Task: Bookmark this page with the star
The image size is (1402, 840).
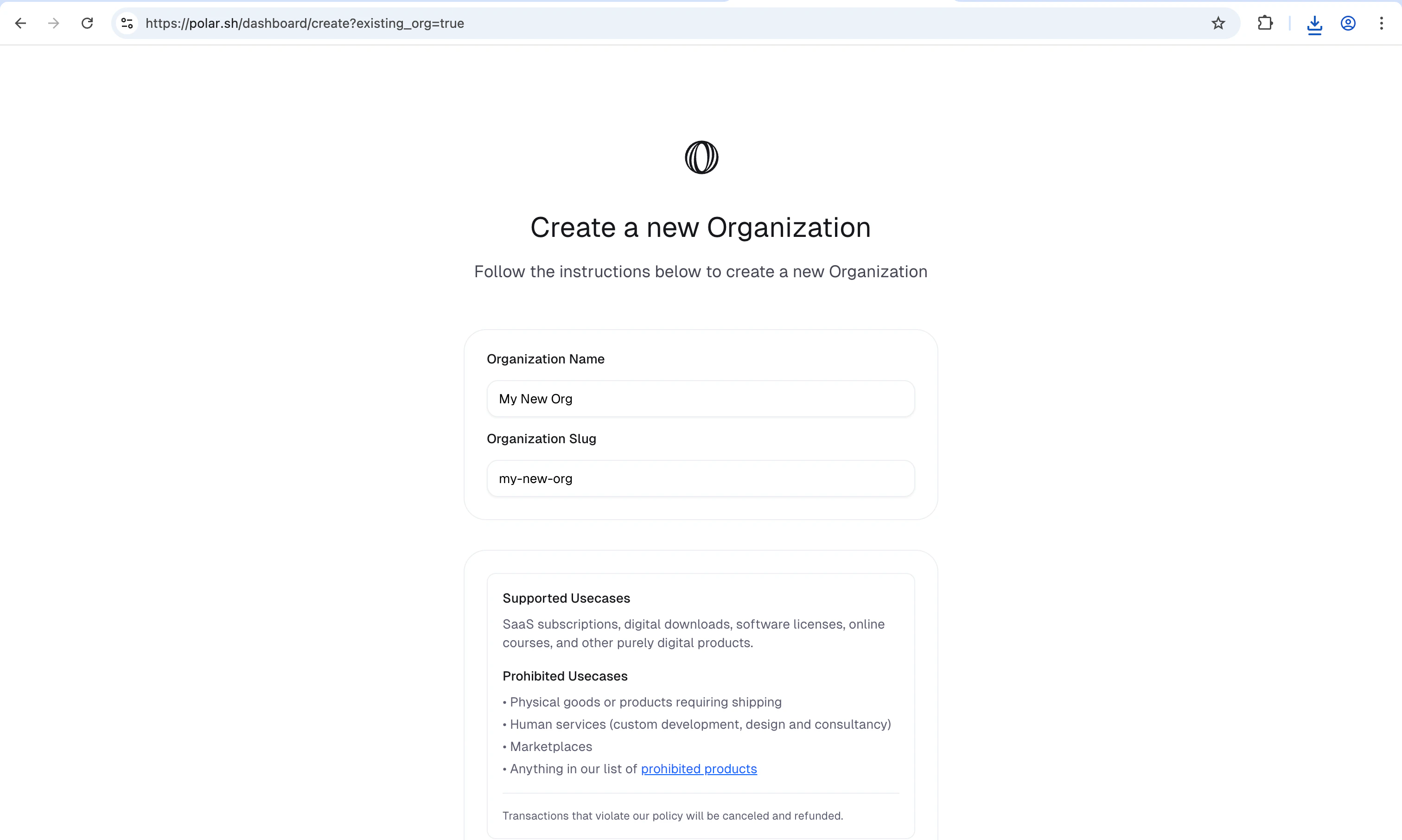Action: coord(1218,23)
